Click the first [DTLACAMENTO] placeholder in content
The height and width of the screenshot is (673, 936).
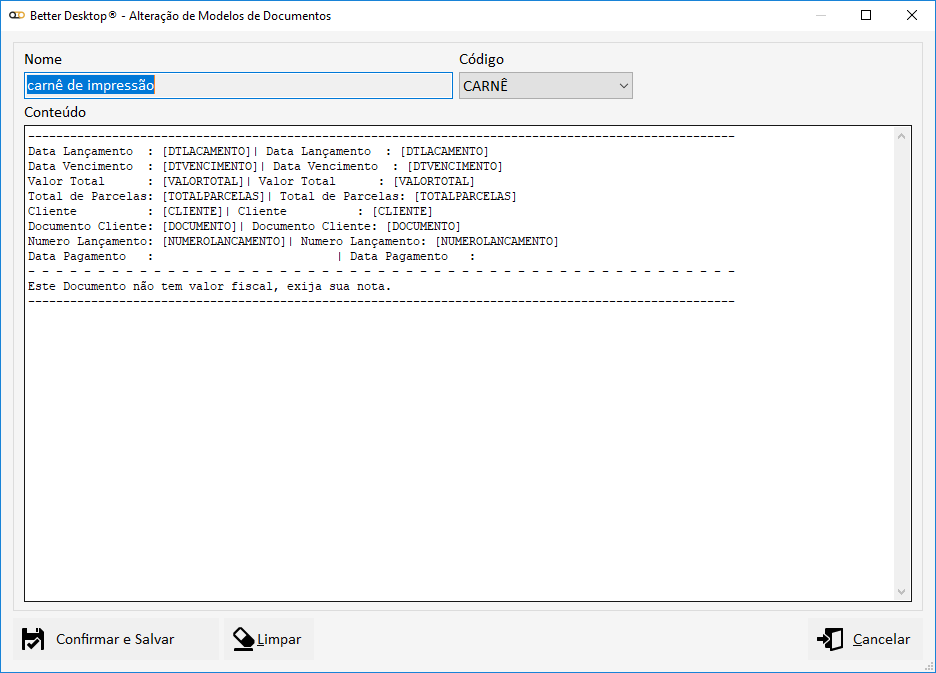206,151
